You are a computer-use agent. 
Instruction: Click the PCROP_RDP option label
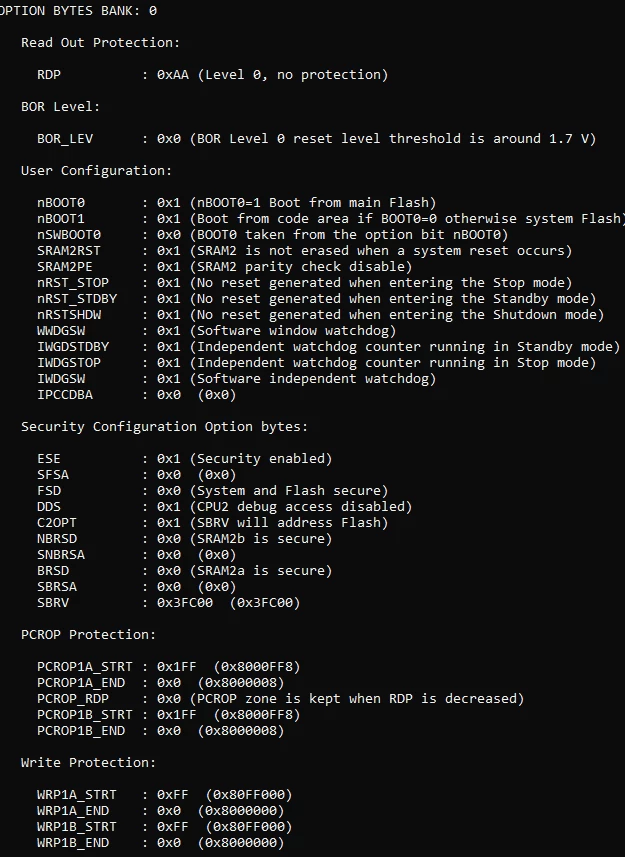[x=73, y=698]
